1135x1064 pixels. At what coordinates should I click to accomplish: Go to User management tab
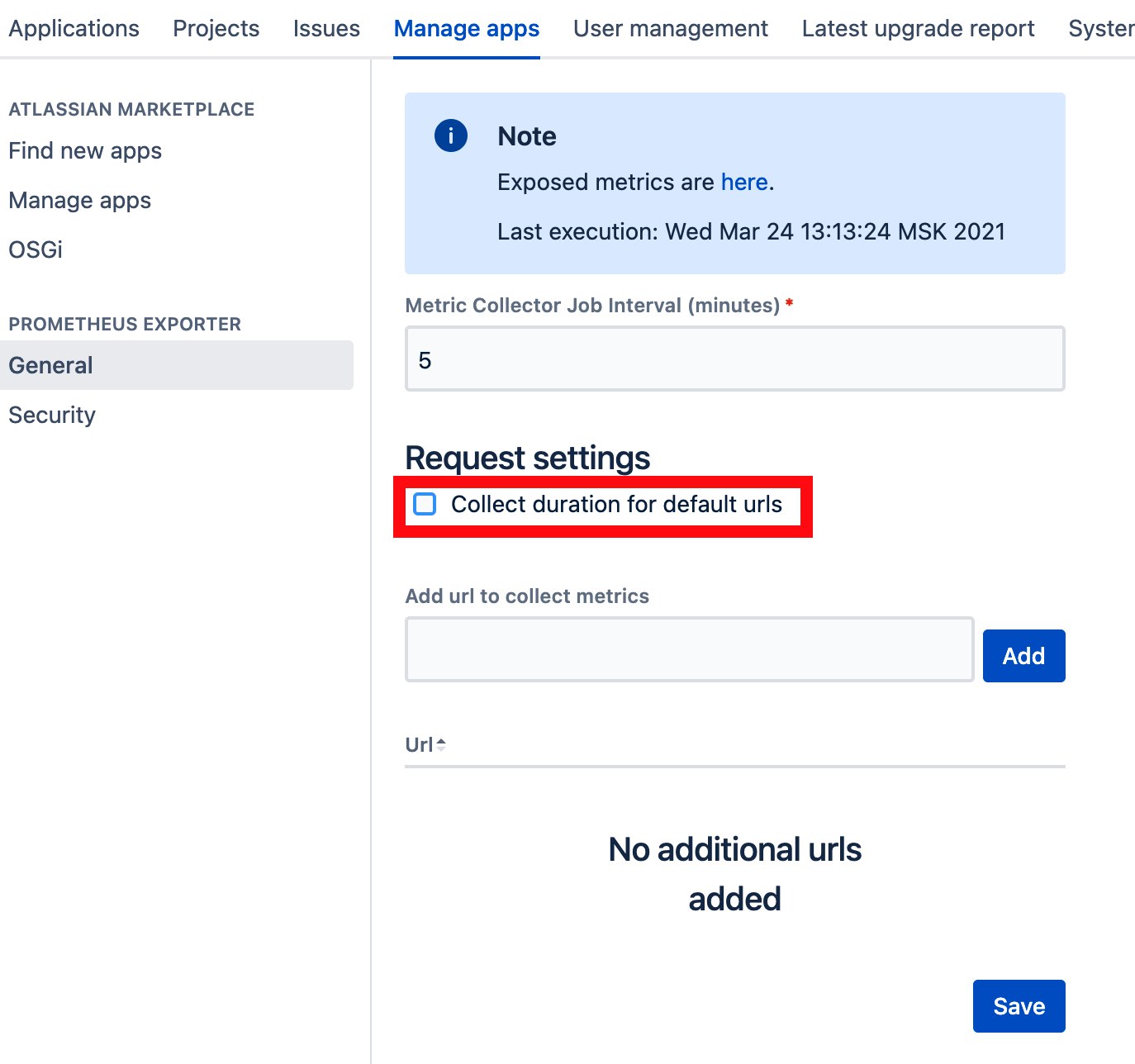(x=671, y=29)
